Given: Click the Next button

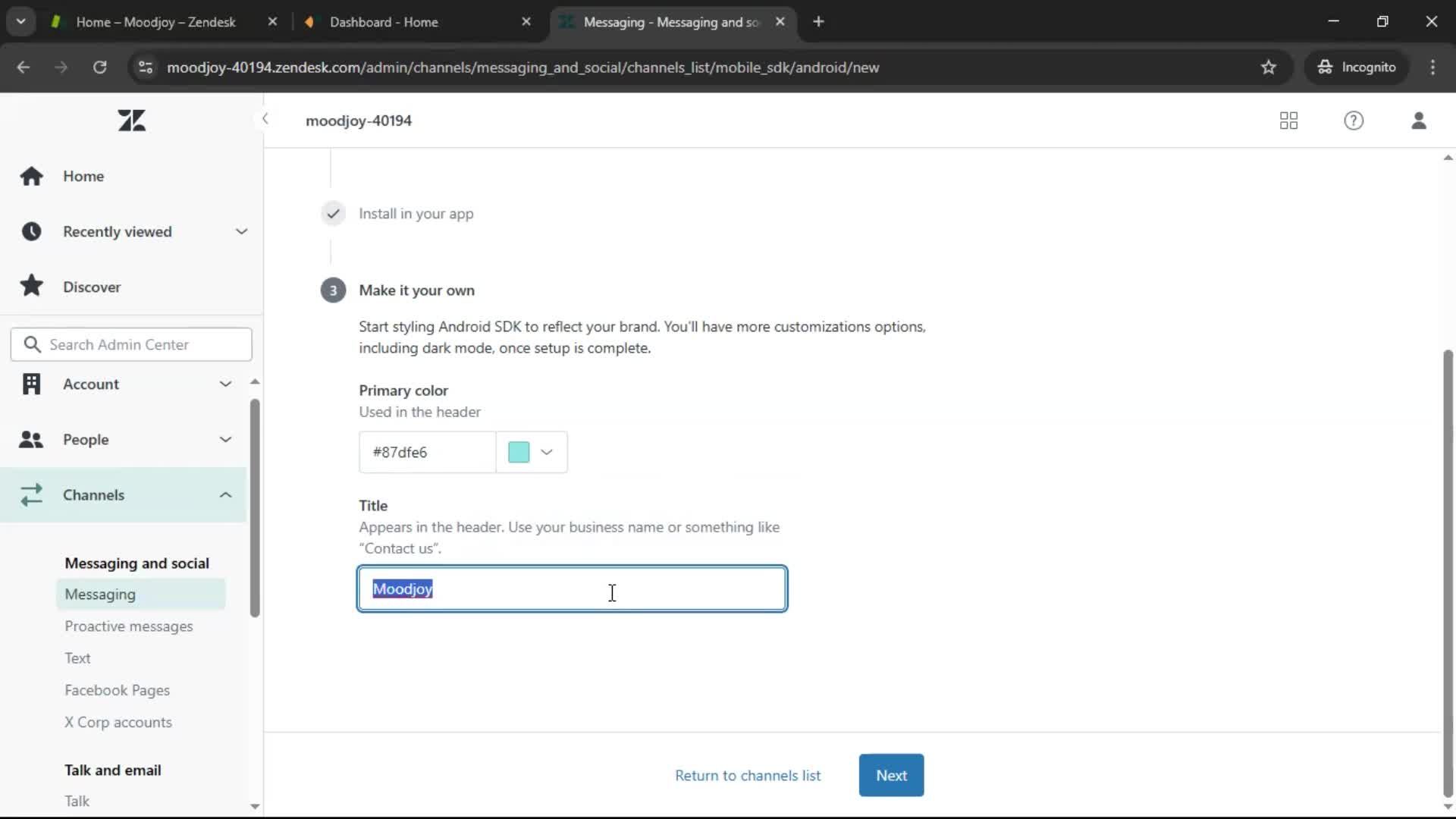Looking at the screenshot, I should coord(891,775).
